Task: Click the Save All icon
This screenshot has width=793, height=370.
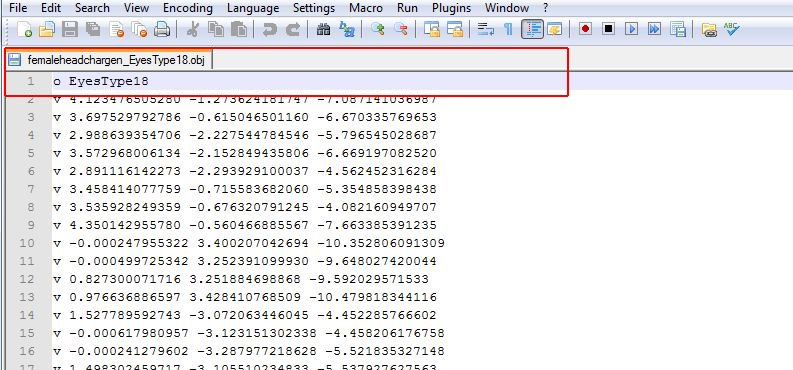Action: click(x=93, y=29)
